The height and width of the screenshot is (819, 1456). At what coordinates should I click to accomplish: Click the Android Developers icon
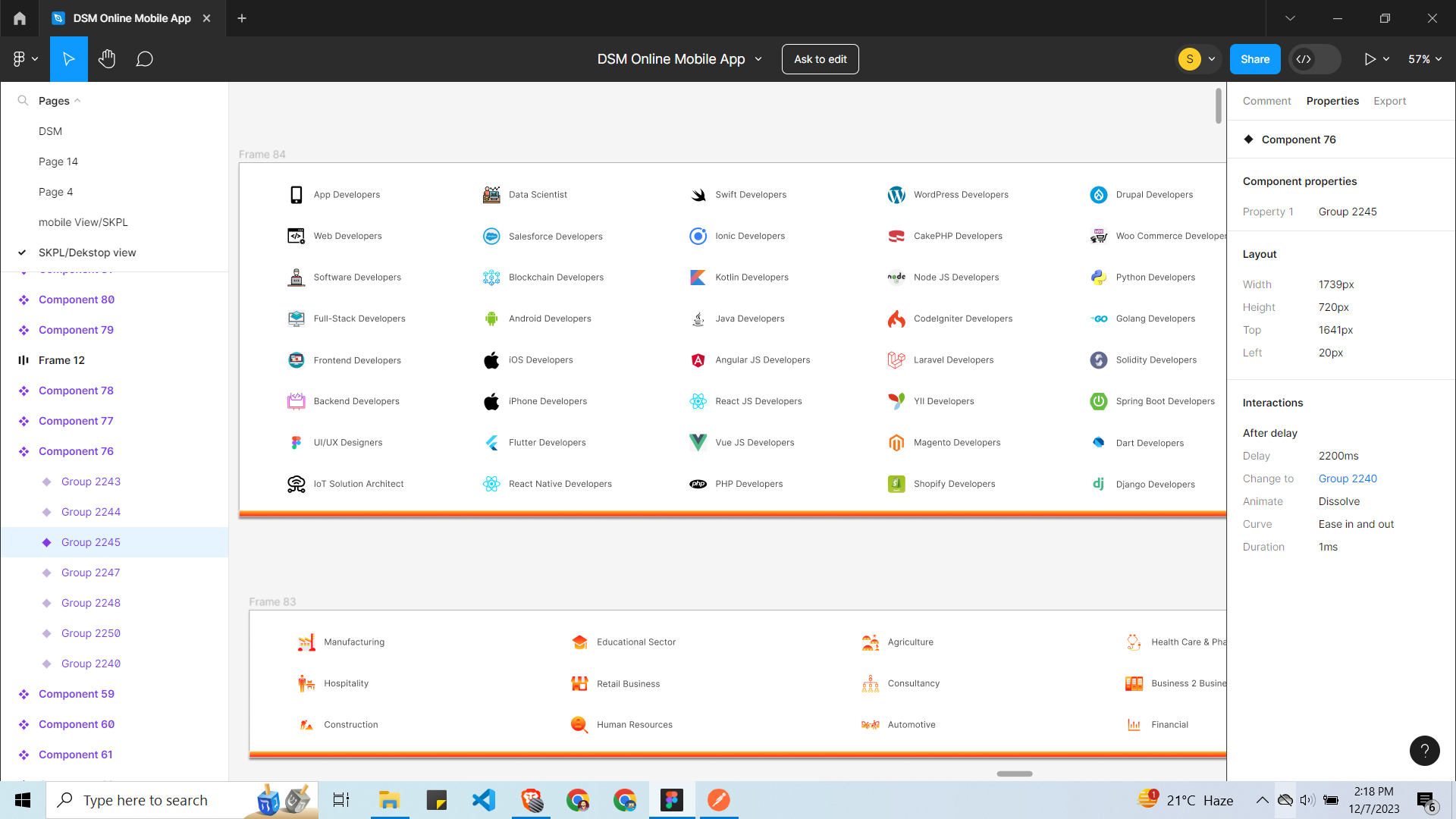491,318
